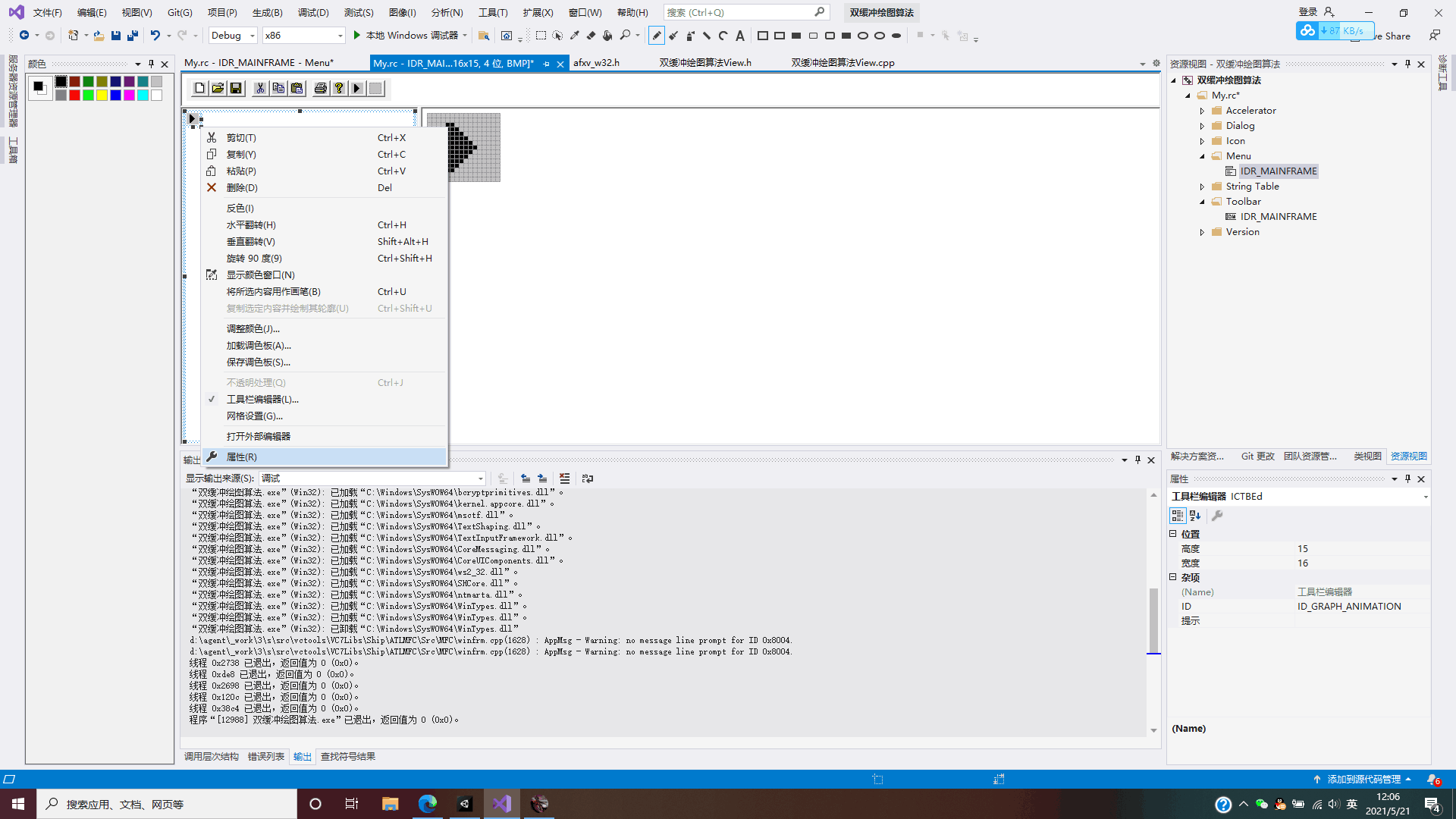Switch to the afxv_w32.h tab

coord(596,63)
